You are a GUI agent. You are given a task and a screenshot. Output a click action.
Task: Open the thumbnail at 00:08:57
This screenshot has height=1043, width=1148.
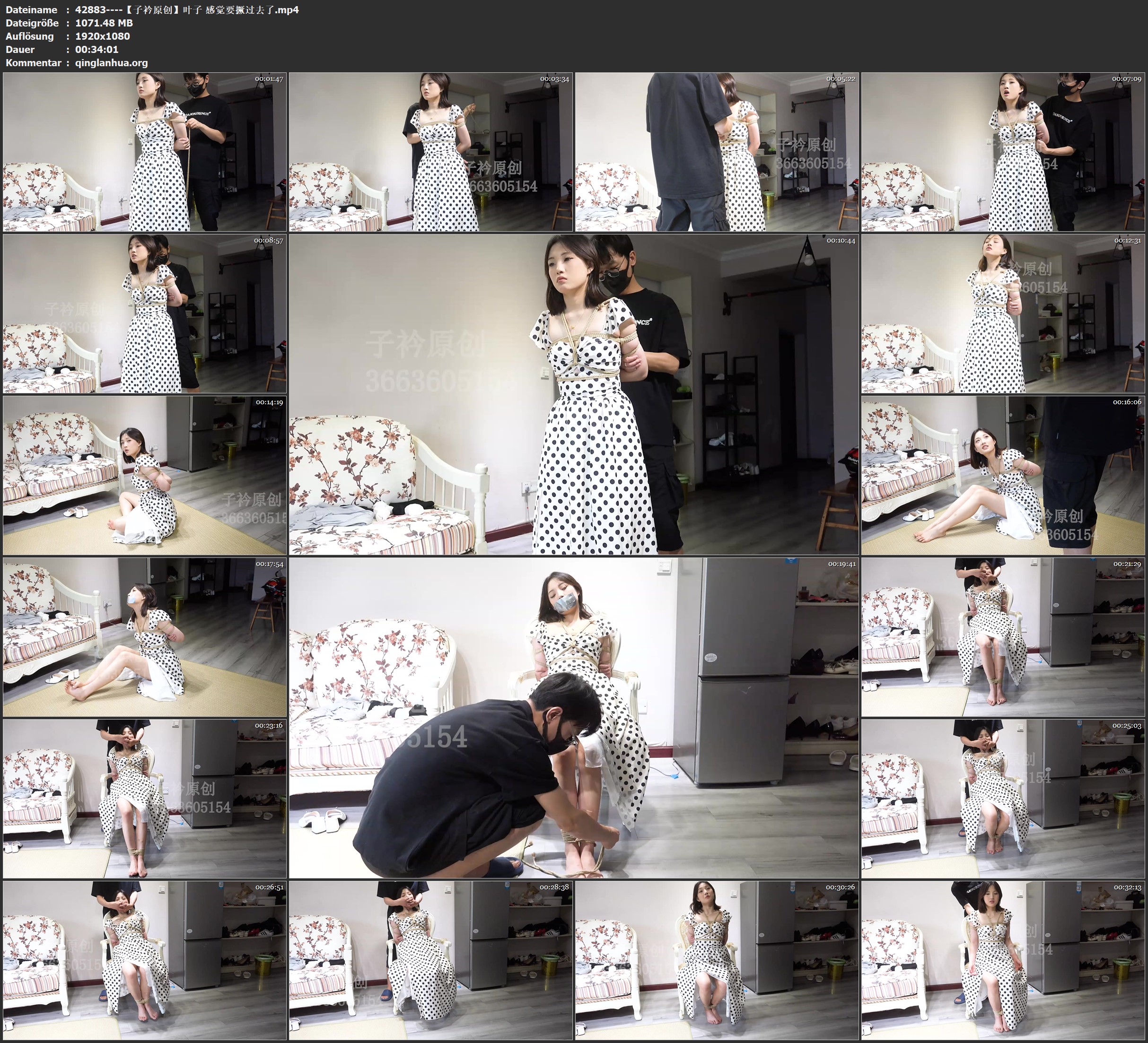click(145, 313)
